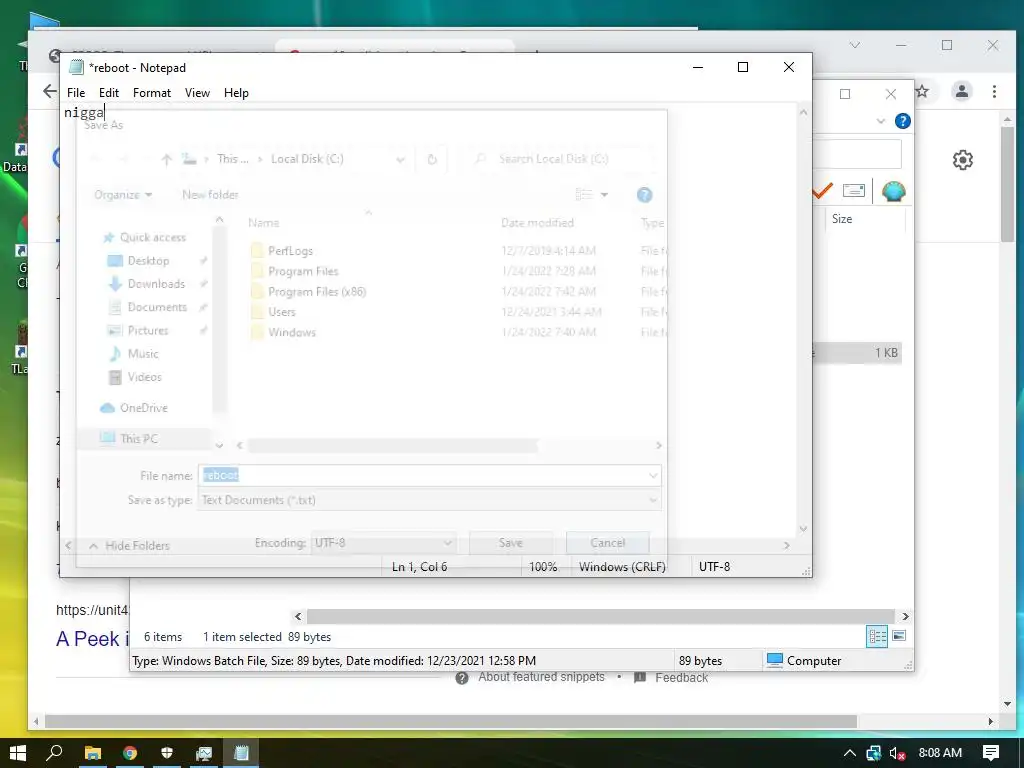Click the Feedback link in Chrome page
The height and width of the screenshot is (768, 1024).
(x=681, y=678)
